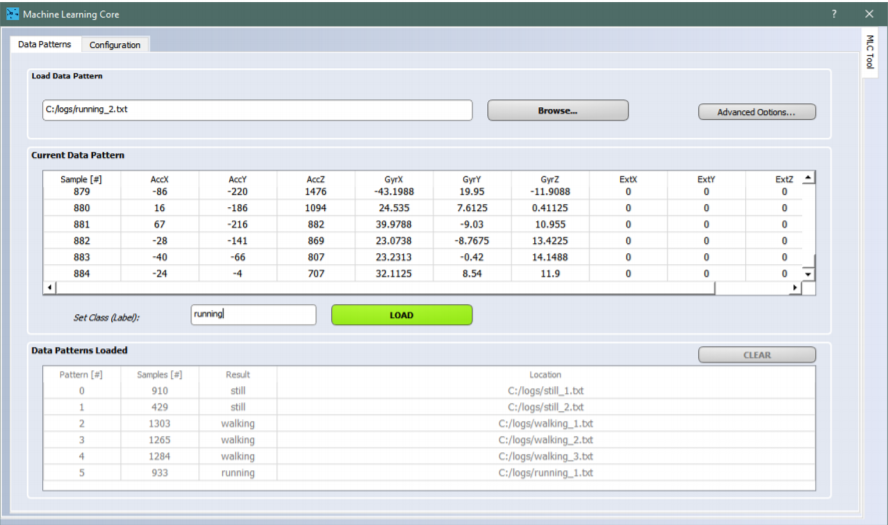The height and width of the screenshot is (525, 888).
Task: Click the Sample [#] column header
Action: point(82,179)
